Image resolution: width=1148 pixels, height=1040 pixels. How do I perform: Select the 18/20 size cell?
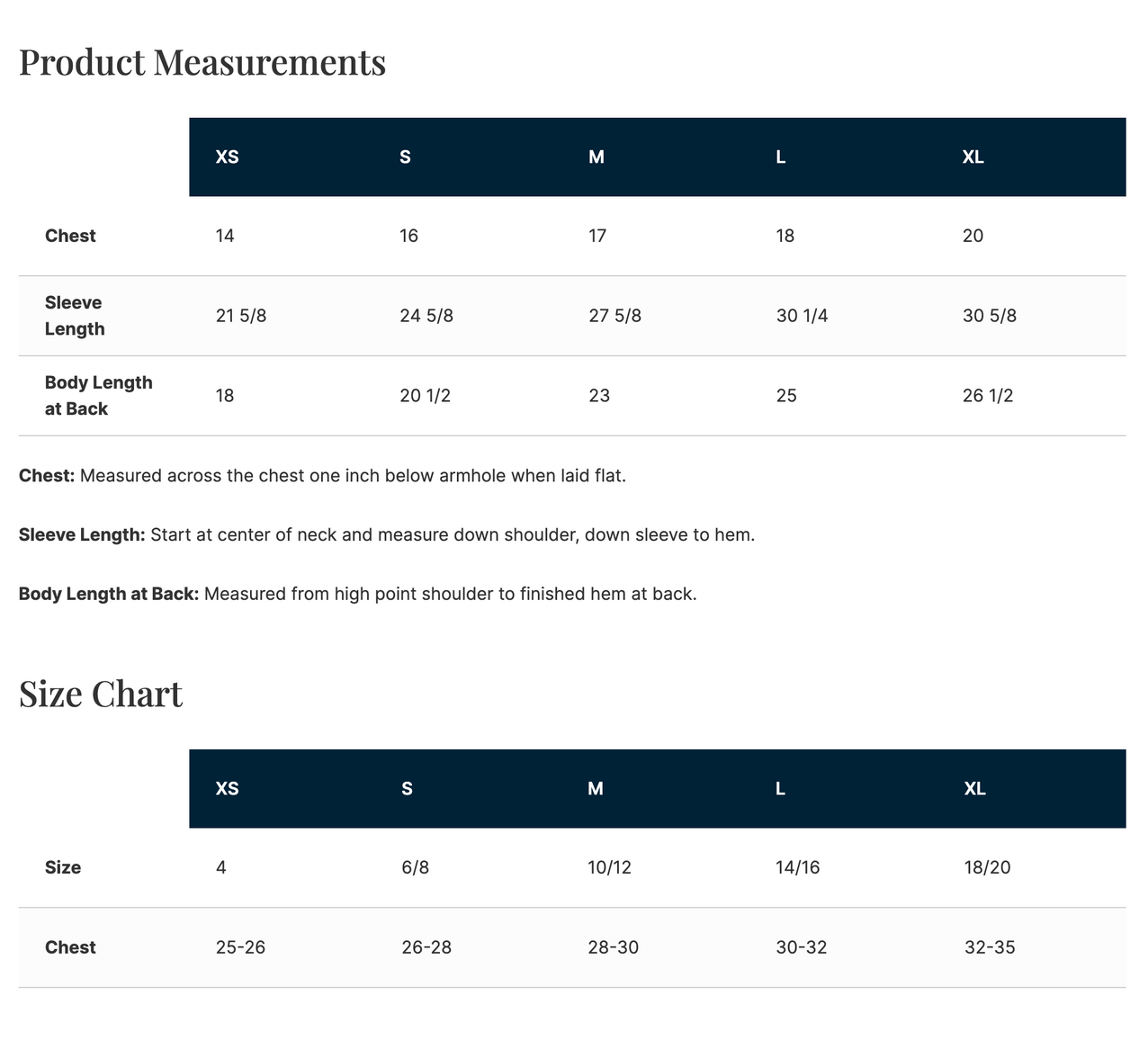[987, 868]
